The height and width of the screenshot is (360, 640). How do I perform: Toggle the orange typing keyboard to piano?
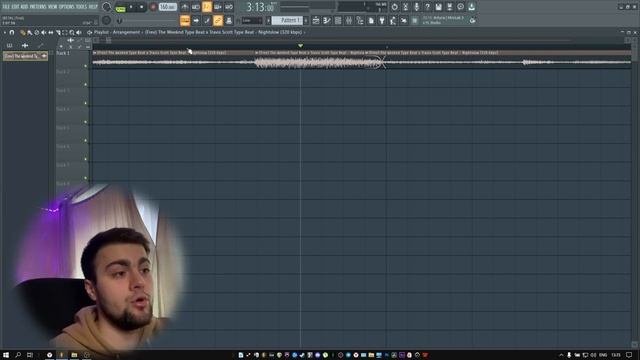tap(185, 20)
